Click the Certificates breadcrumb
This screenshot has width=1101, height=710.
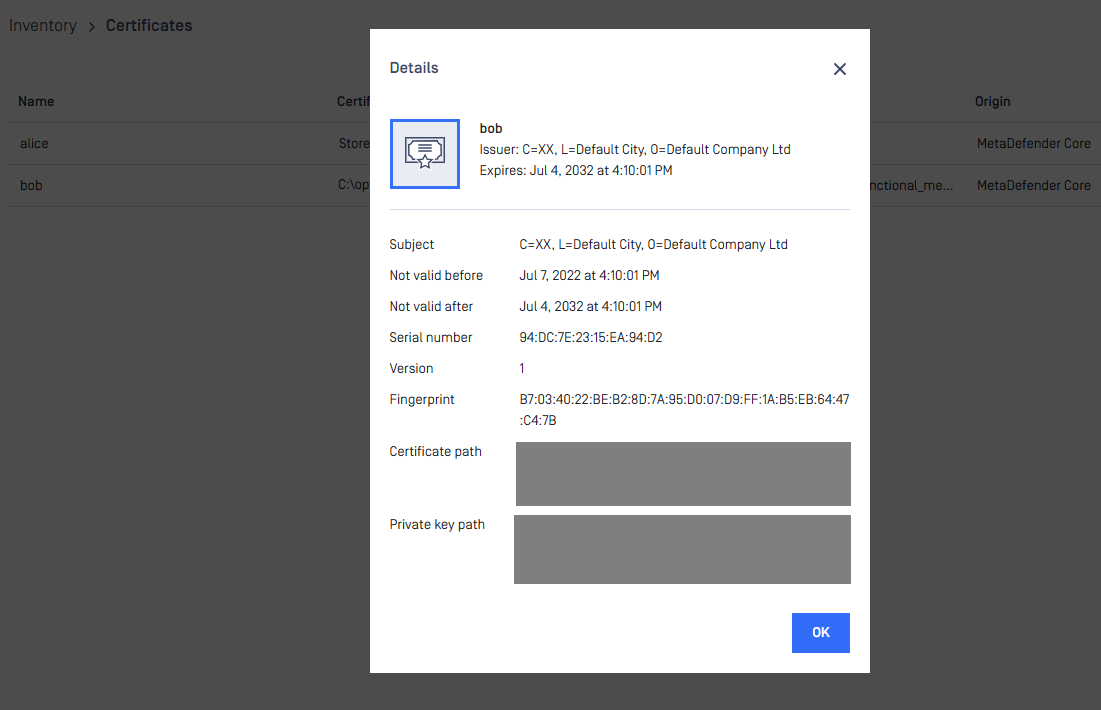pyautogui.click(x=149, y=26)
